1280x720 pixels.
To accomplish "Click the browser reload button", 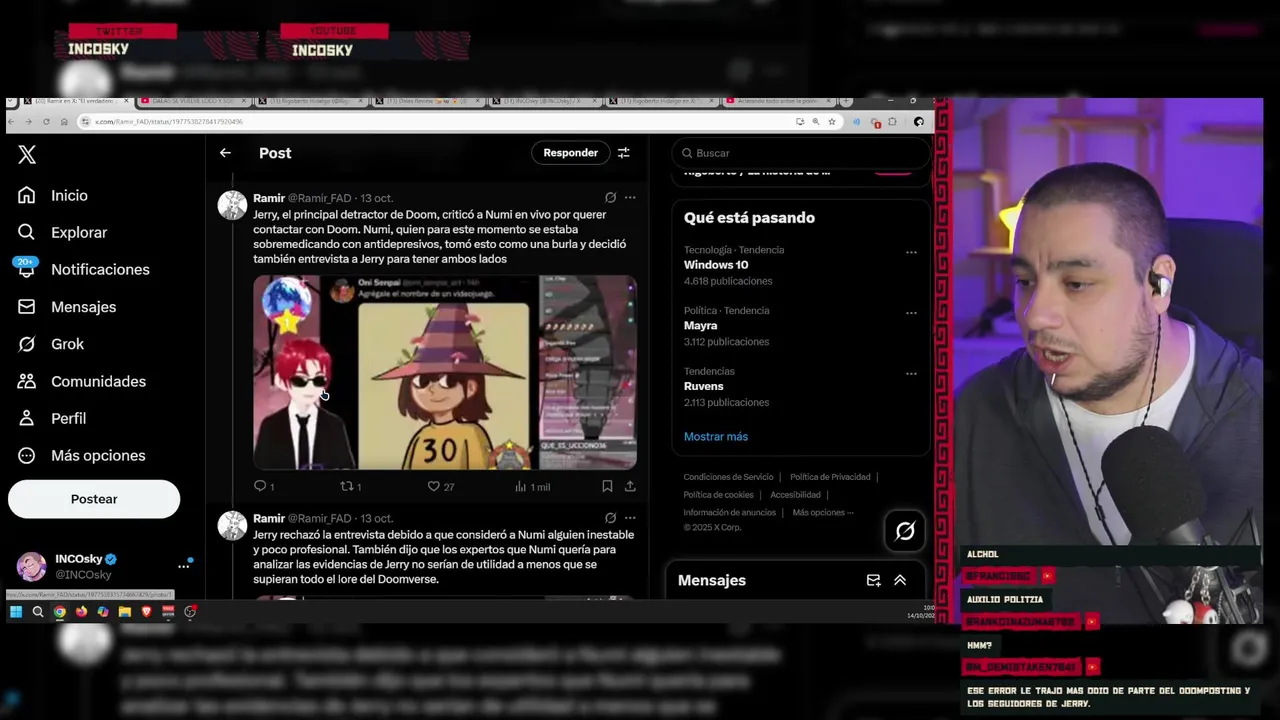I will (46, 121).
